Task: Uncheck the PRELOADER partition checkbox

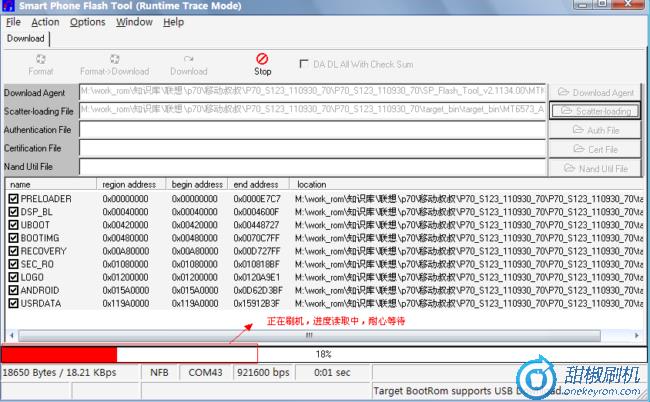Action: [x=13, y=199]
